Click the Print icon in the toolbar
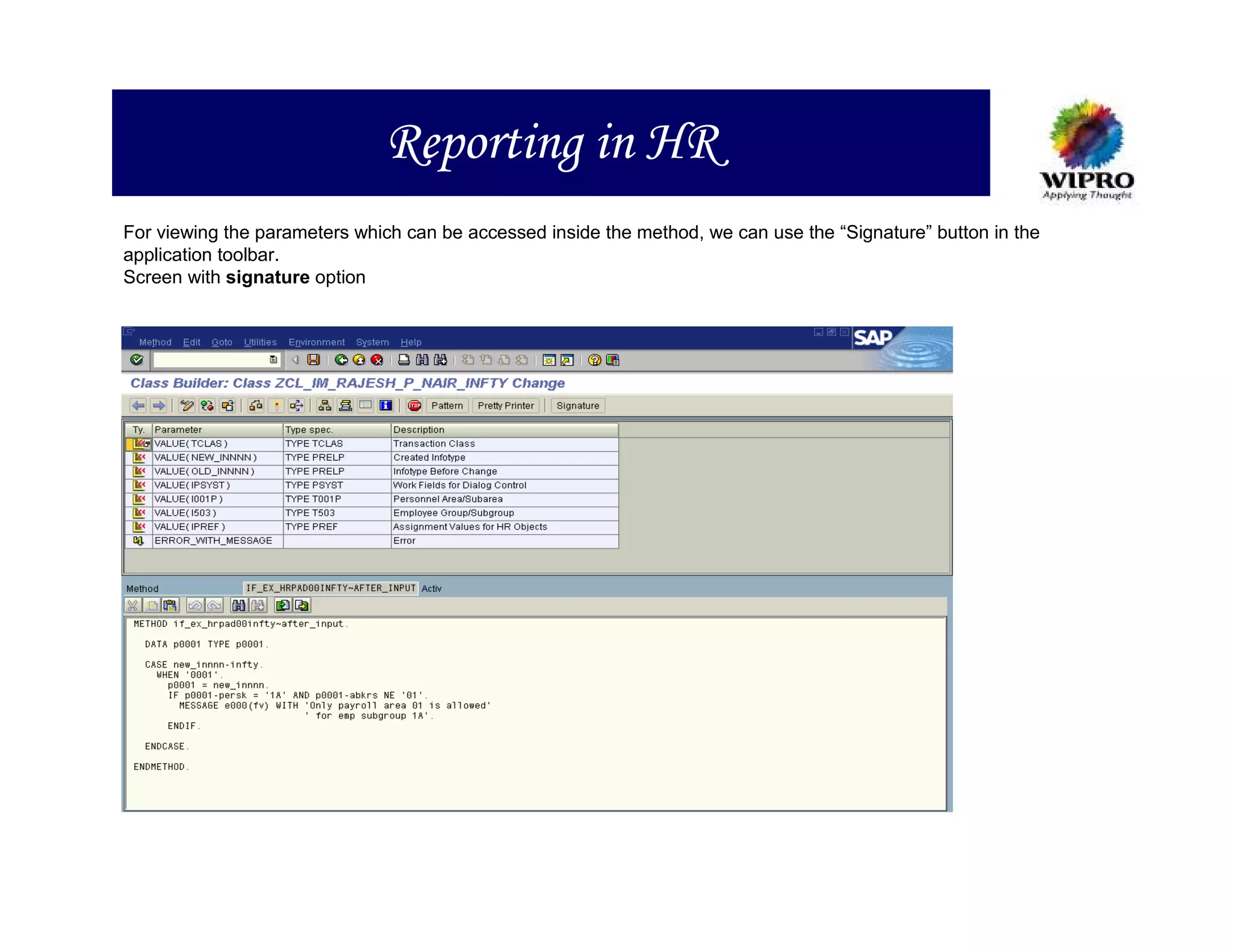The image size is (1233, 952). 404,360
